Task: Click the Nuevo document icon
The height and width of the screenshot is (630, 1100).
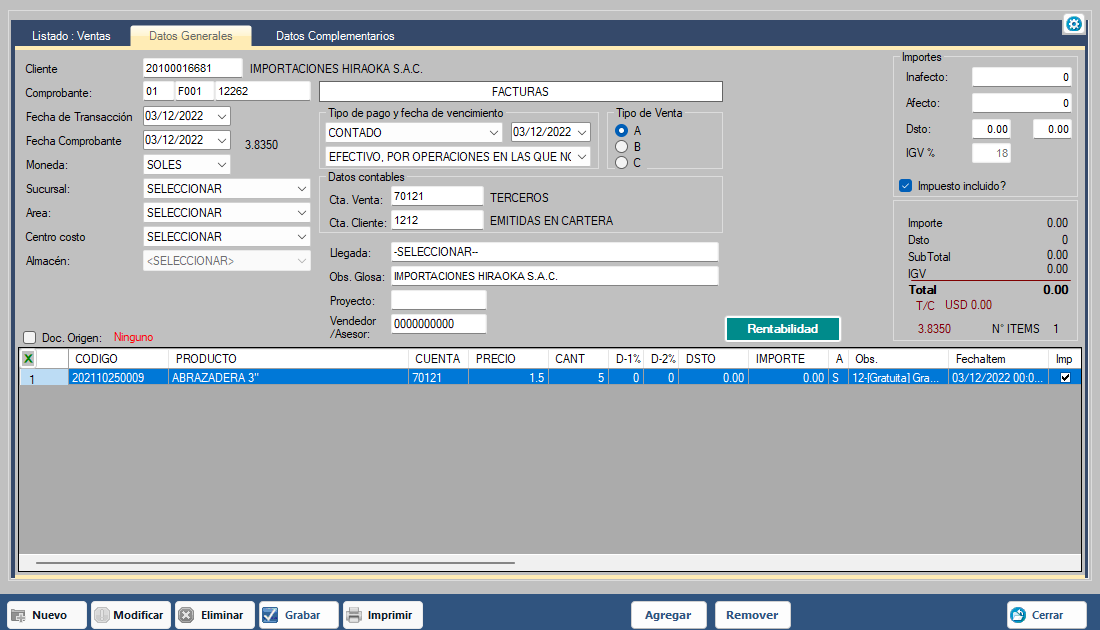Action: pos(18,615)
